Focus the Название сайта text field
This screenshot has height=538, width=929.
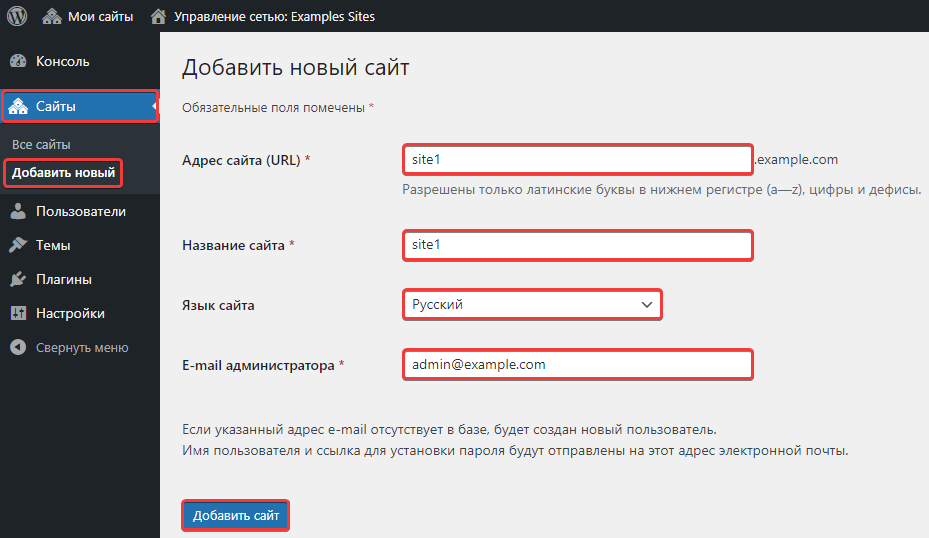(x=577, y=245)
